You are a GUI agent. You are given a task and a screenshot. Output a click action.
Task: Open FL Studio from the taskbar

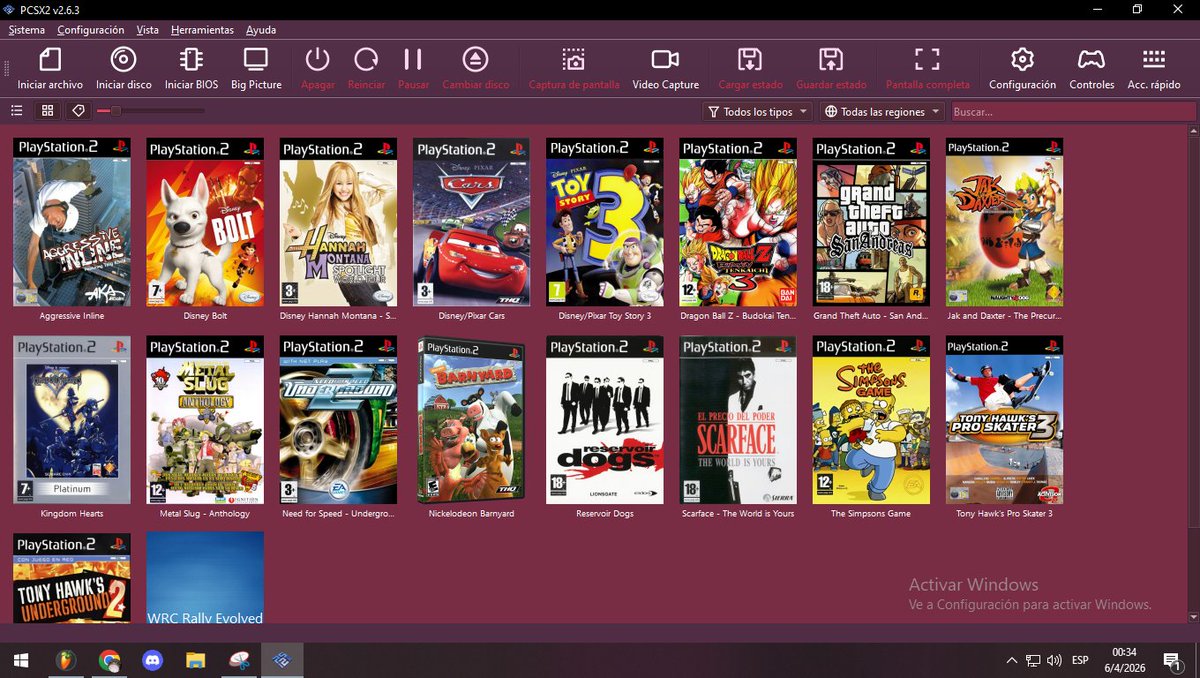point(66,660)
